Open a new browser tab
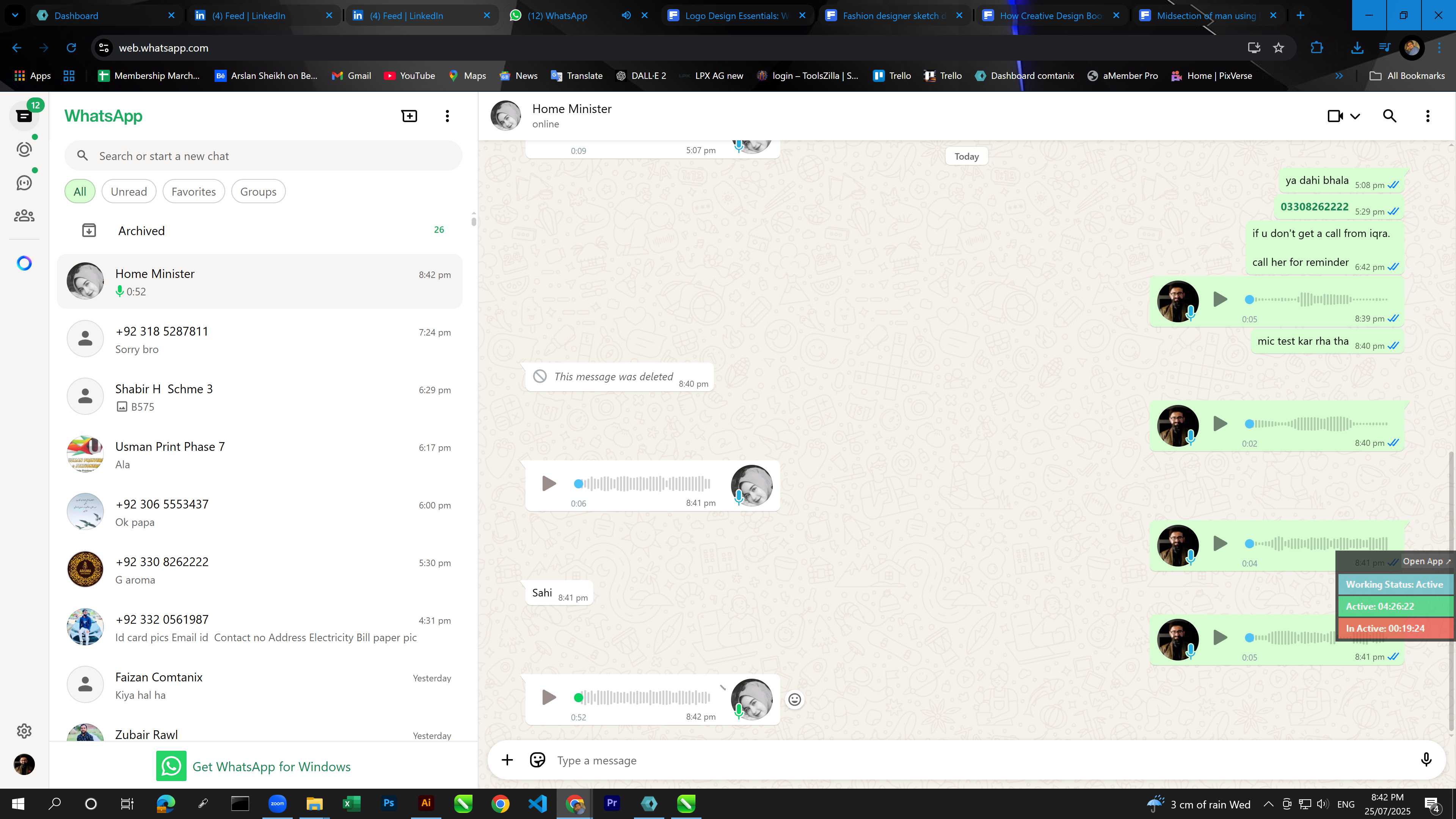This screenshot has height=819, width=1456. coord(1300,15)
